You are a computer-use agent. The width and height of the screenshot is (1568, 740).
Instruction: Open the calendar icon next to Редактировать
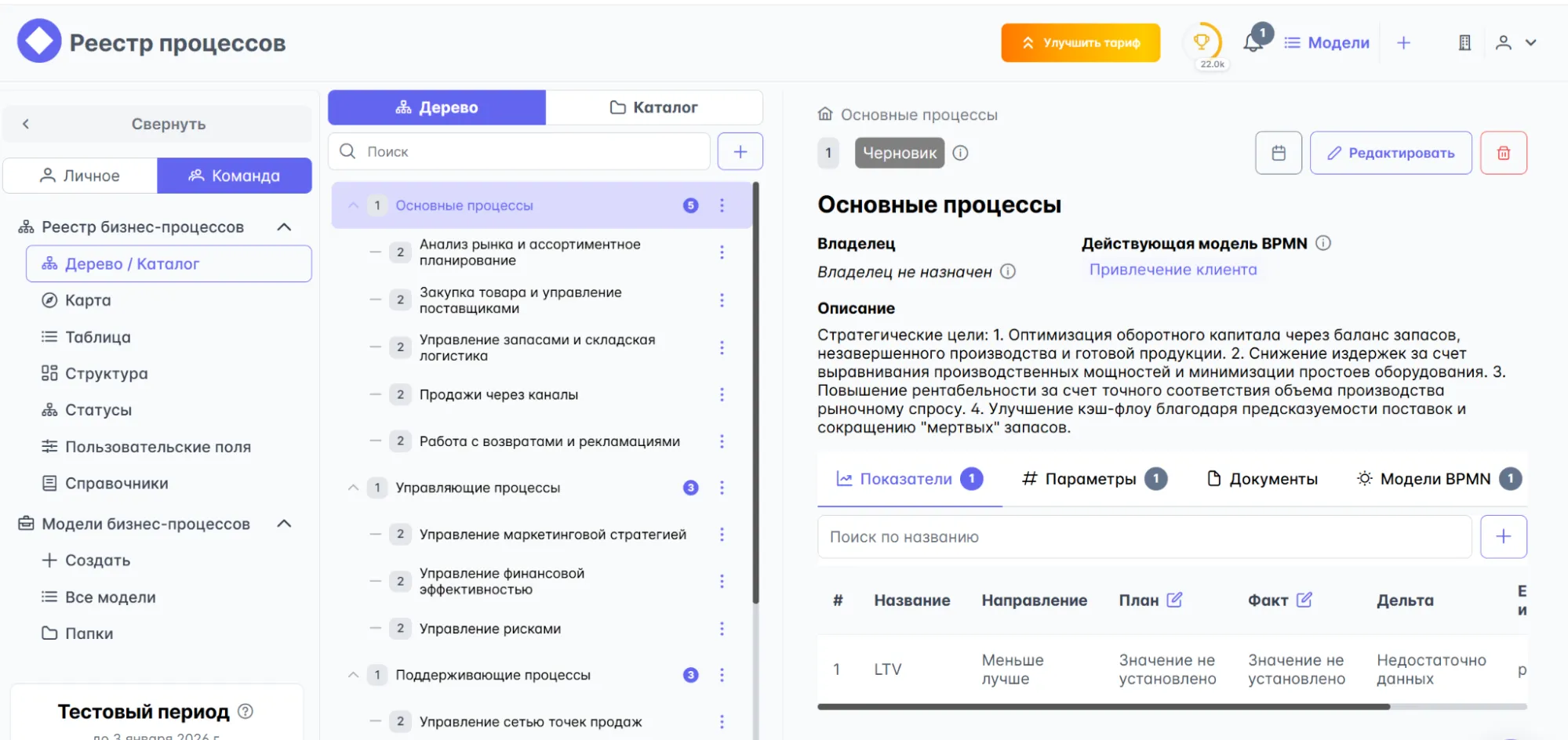coord(1278,152)
